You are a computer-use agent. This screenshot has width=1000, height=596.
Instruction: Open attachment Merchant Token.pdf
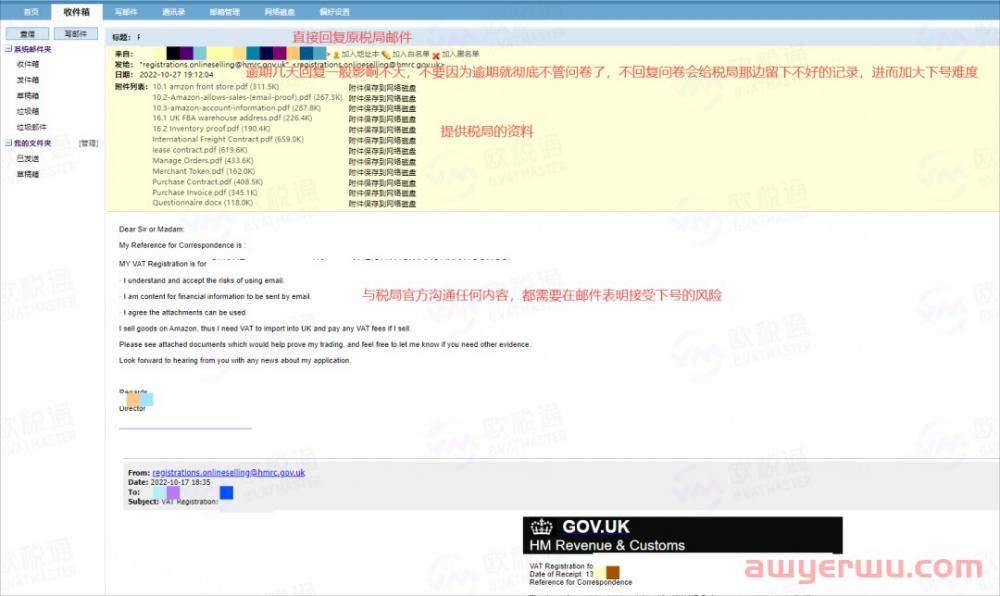click(203, 171)
